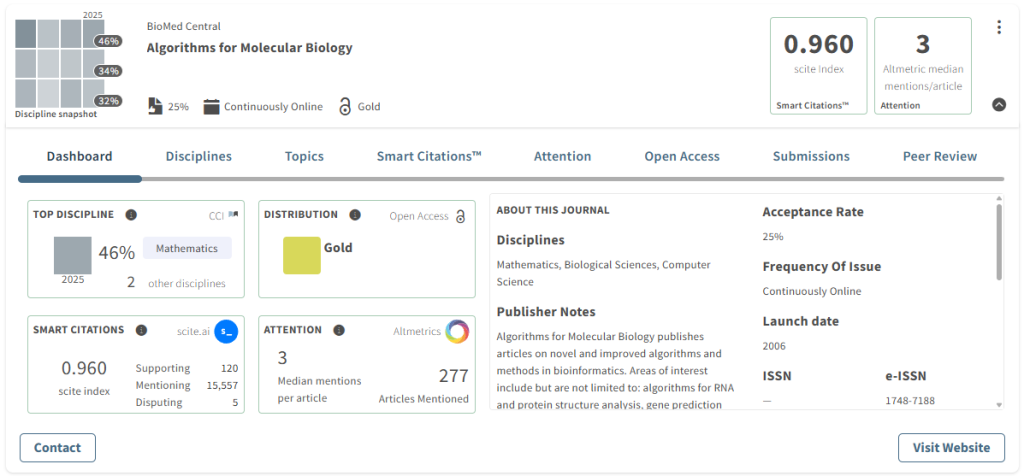Screen dimensions: 1024x476
Task: Click the e-ISSN 1748-7188 value
Action: 910,400
